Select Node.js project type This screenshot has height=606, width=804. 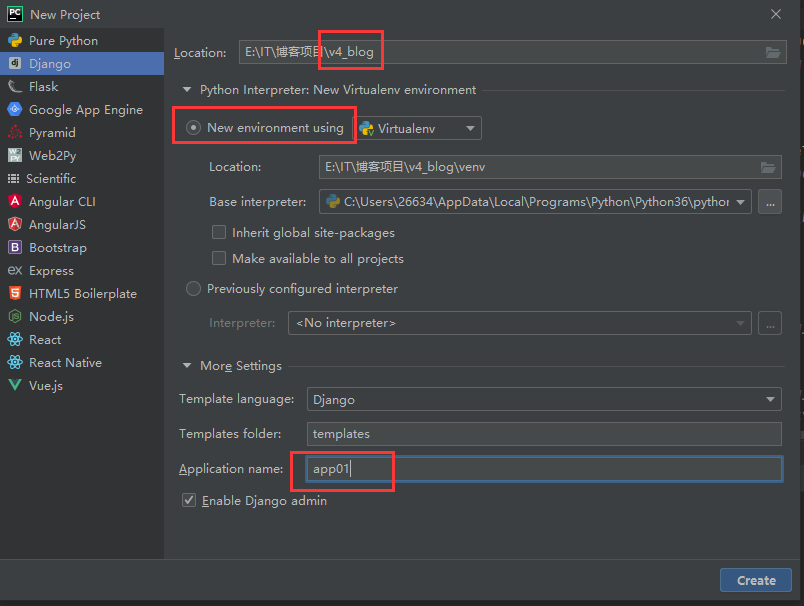82,316
